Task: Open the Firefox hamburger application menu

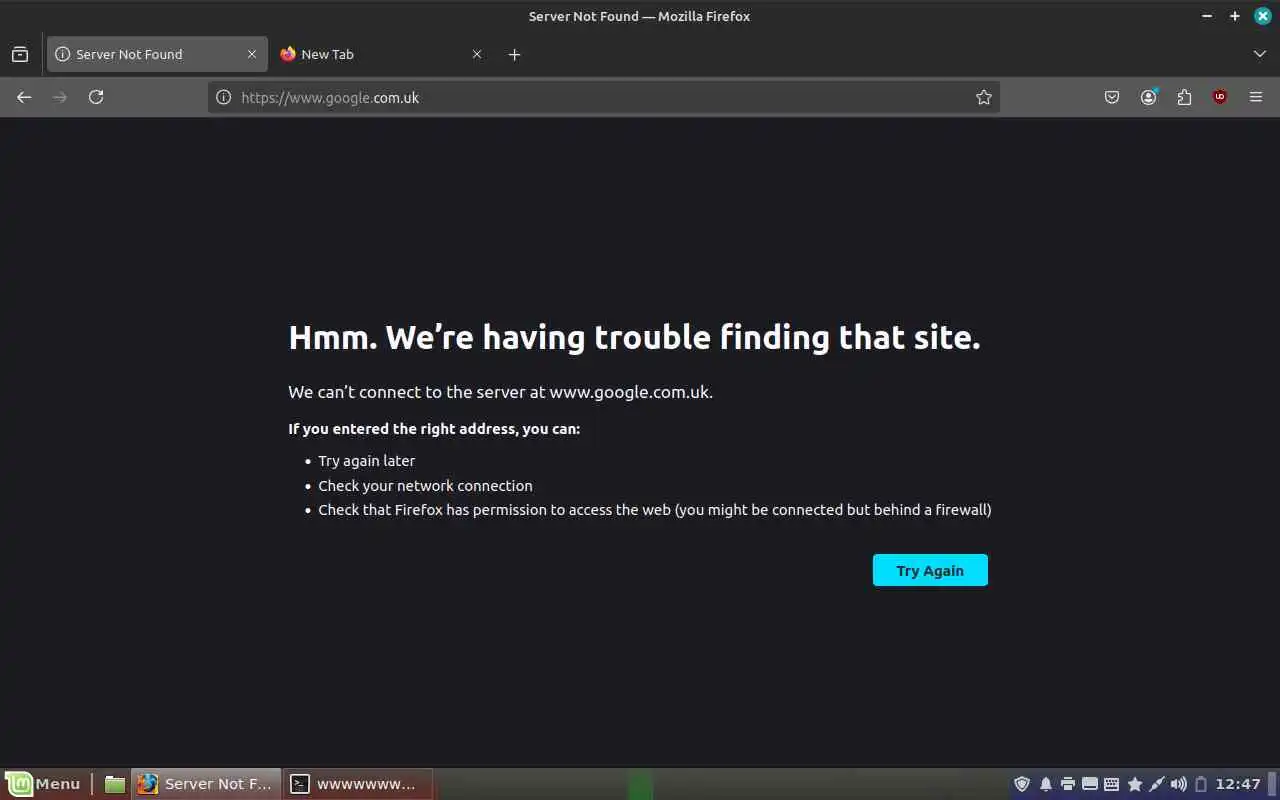Action: pos(1256,97)
